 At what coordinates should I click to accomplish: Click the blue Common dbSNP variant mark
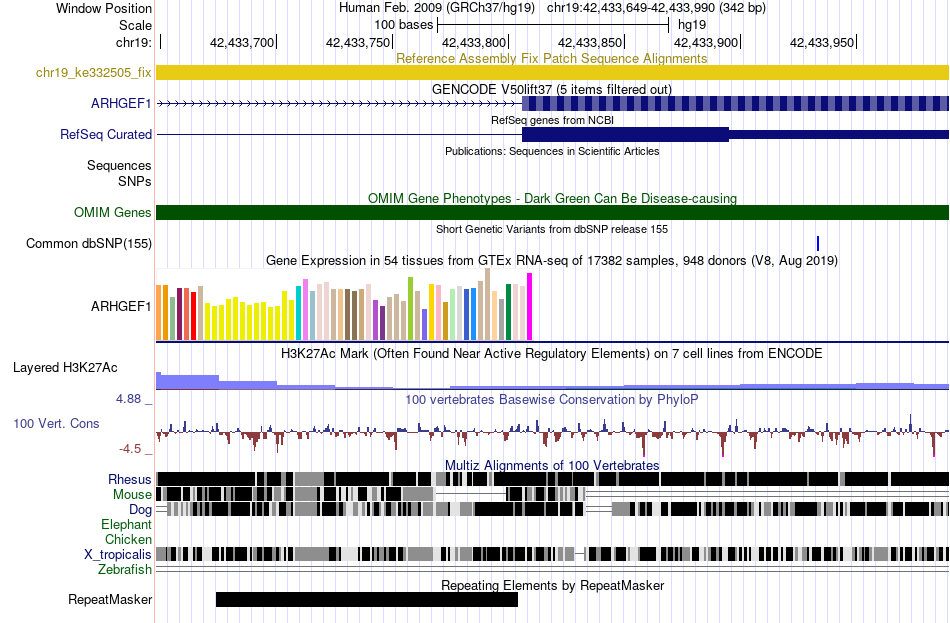click(818, 244)
